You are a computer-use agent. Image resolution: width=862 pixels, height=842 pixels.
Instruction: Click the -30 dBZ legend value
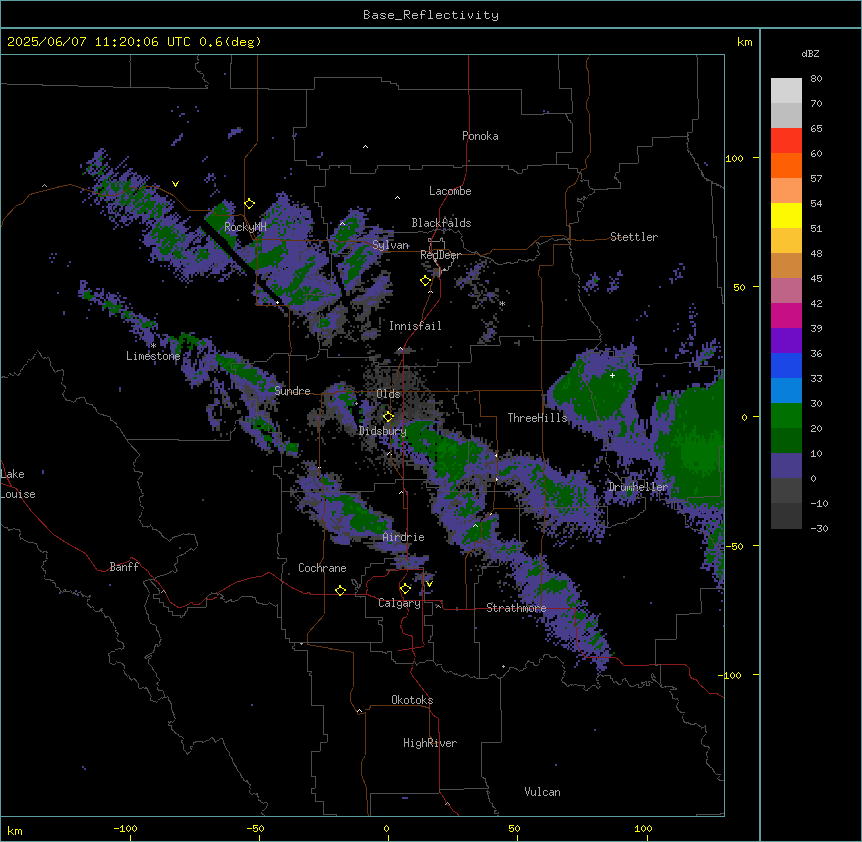(x=819, y=529)
